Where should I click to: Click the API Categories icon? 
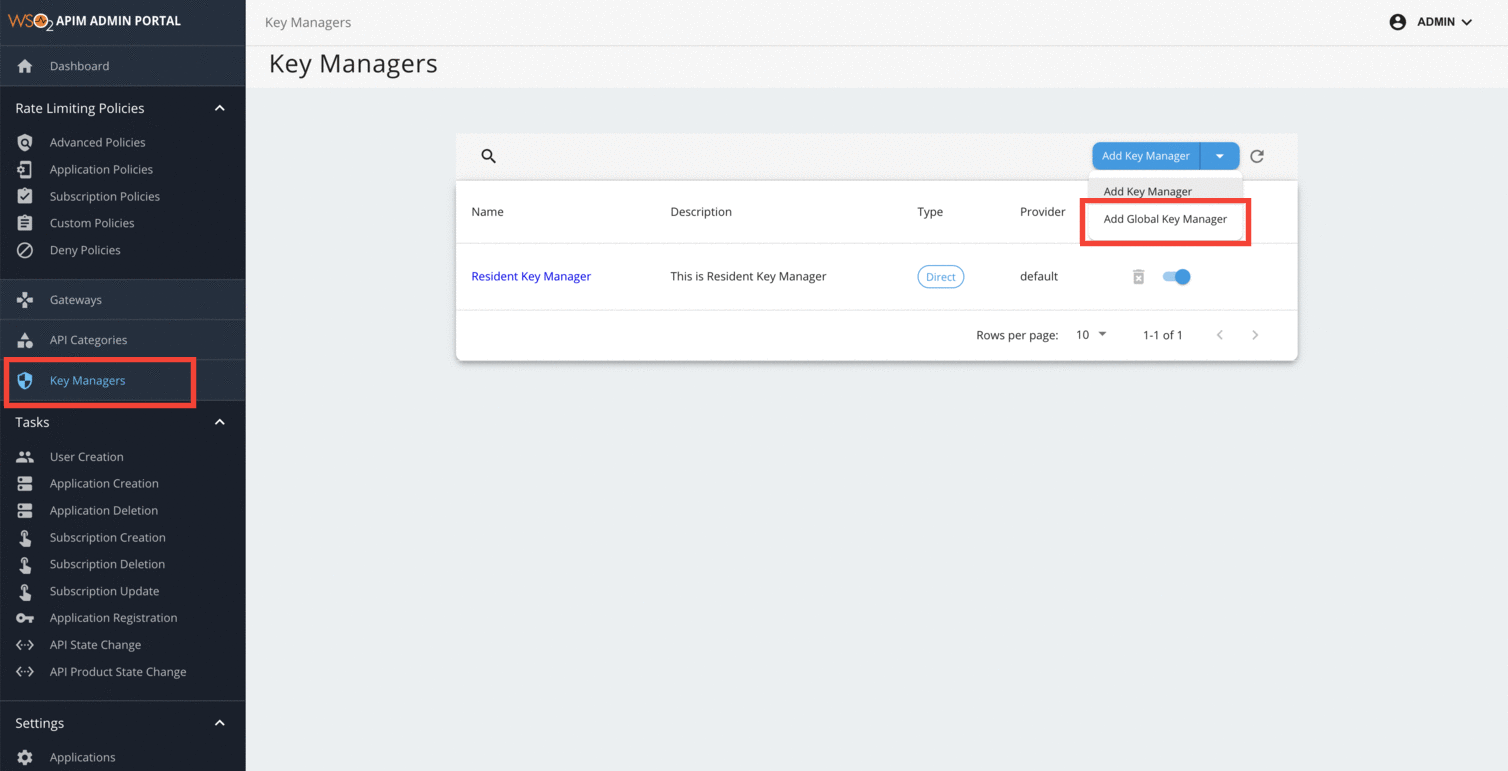26,339
